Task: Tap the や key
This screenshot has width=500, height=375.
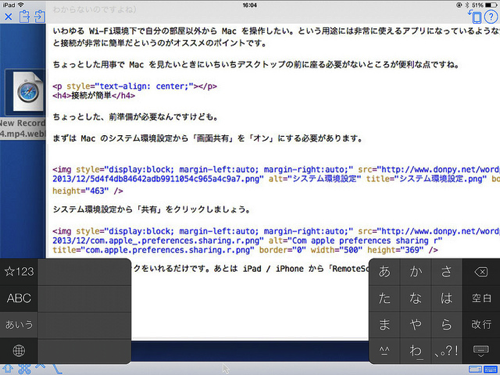Action: 416,324
